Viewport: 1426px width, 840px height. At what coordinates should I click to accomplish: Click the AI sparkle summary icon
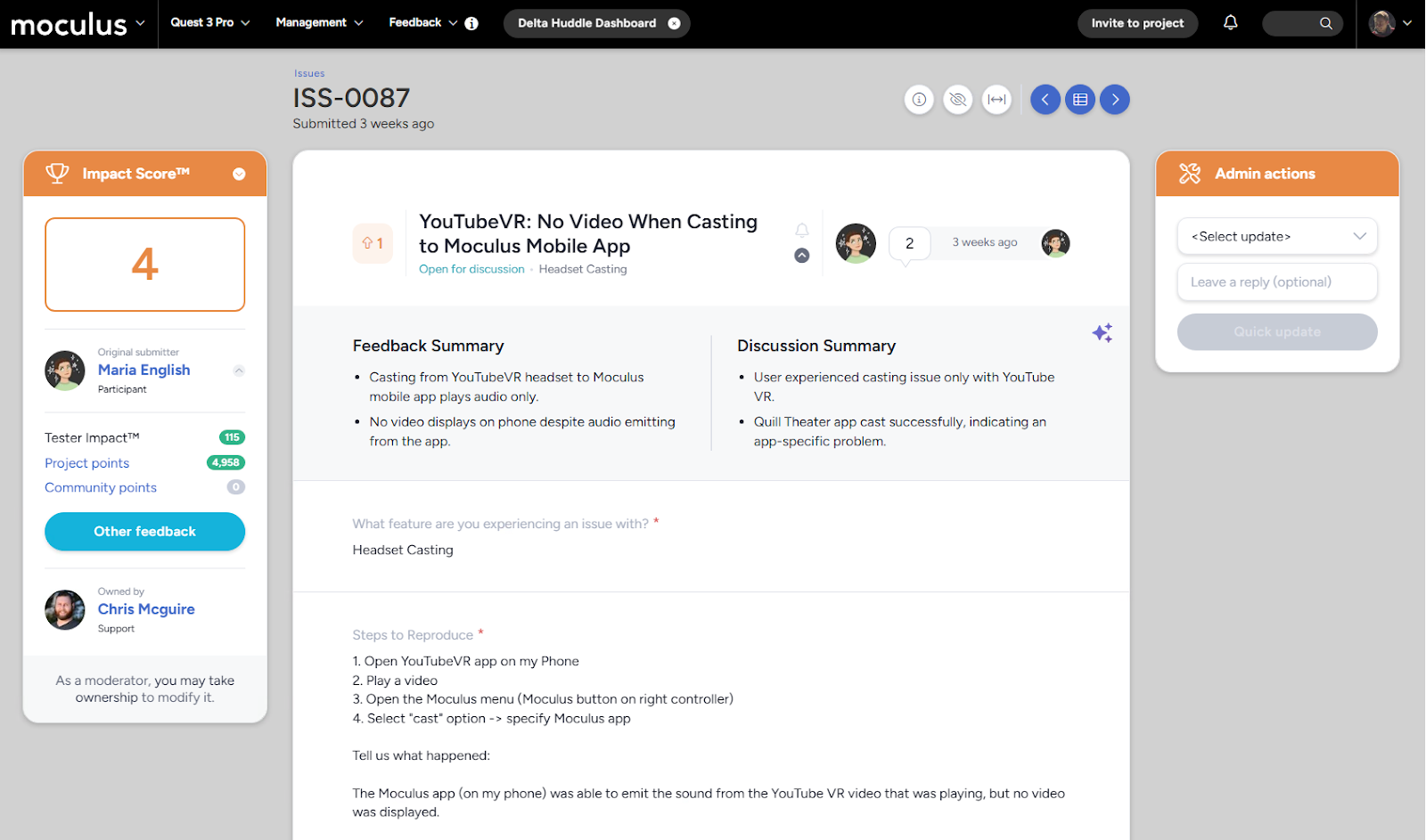(x=1102, y=333)
